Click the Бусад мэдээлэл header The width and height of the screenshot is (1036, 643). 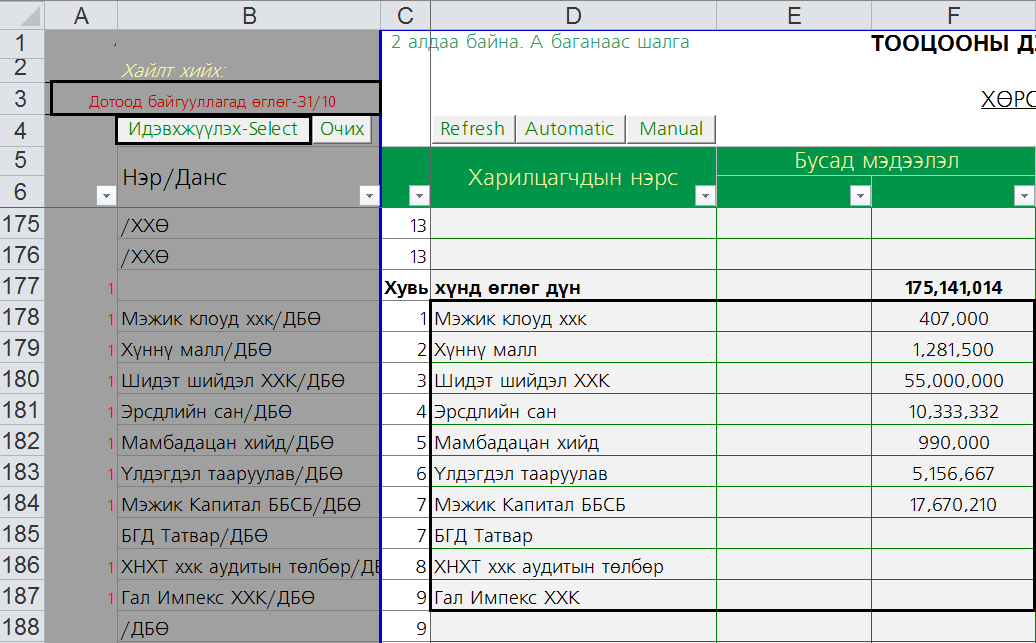[876, 161]
